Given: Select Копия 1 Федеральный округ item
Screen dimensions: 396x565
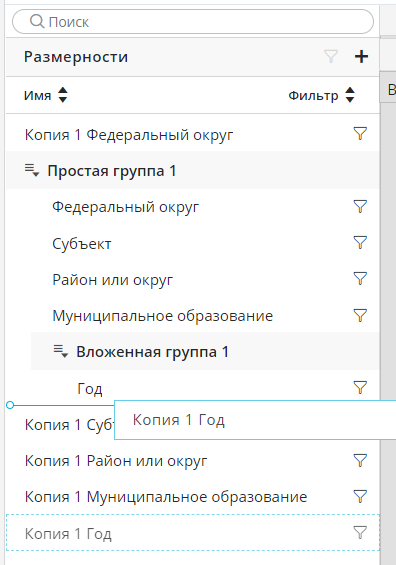Looking at the screenshot, I should click(x=129, y=135).
